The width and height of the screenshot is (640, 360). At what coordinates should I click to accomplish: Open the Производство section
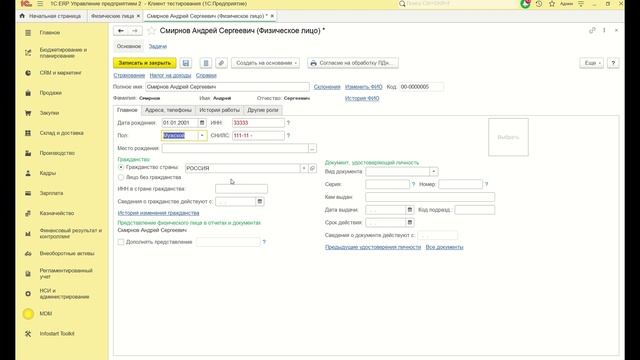click(57, 153)
